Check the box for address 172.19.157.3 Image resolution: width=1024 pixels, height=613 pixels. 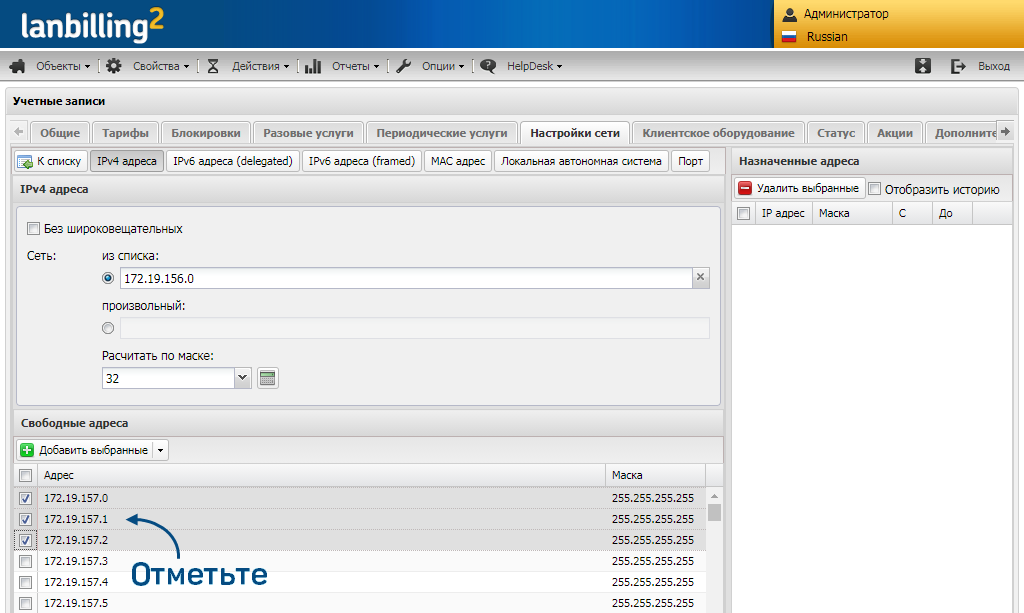click(26, 561)
